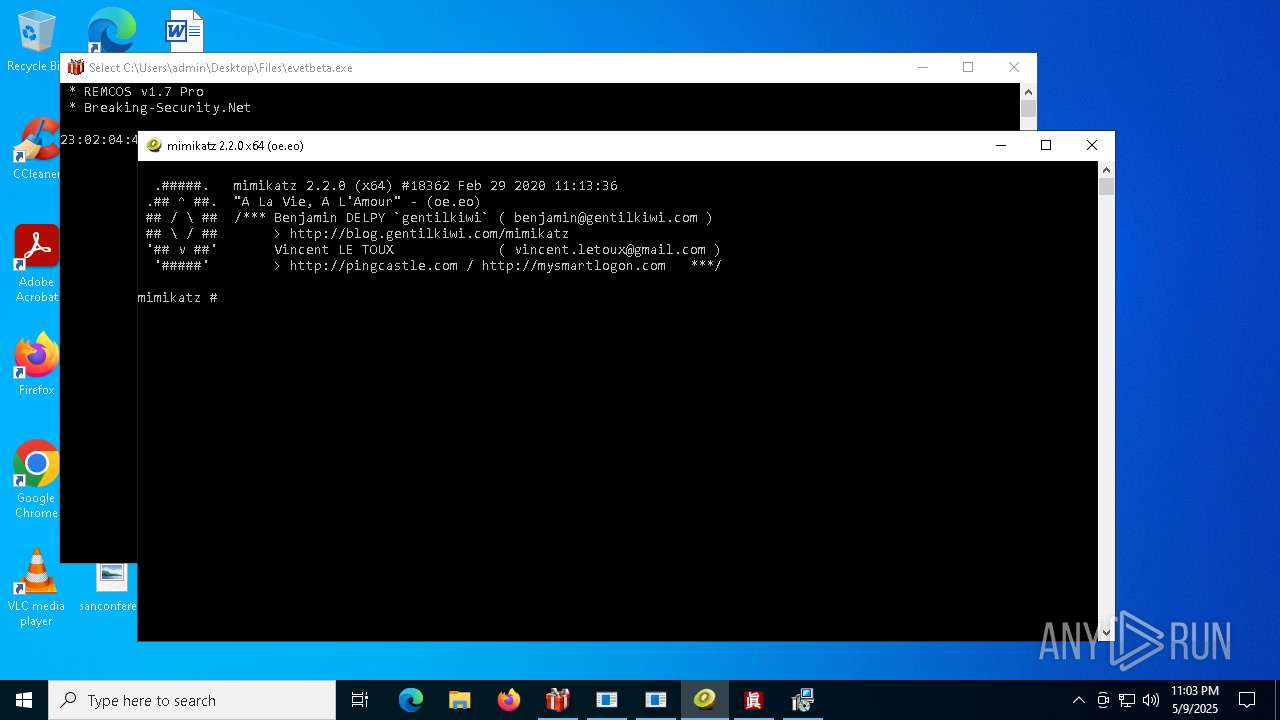Switch to the gift-box app in the taskbar
This screenshot has width=1280, height=720.
point(557,700)
